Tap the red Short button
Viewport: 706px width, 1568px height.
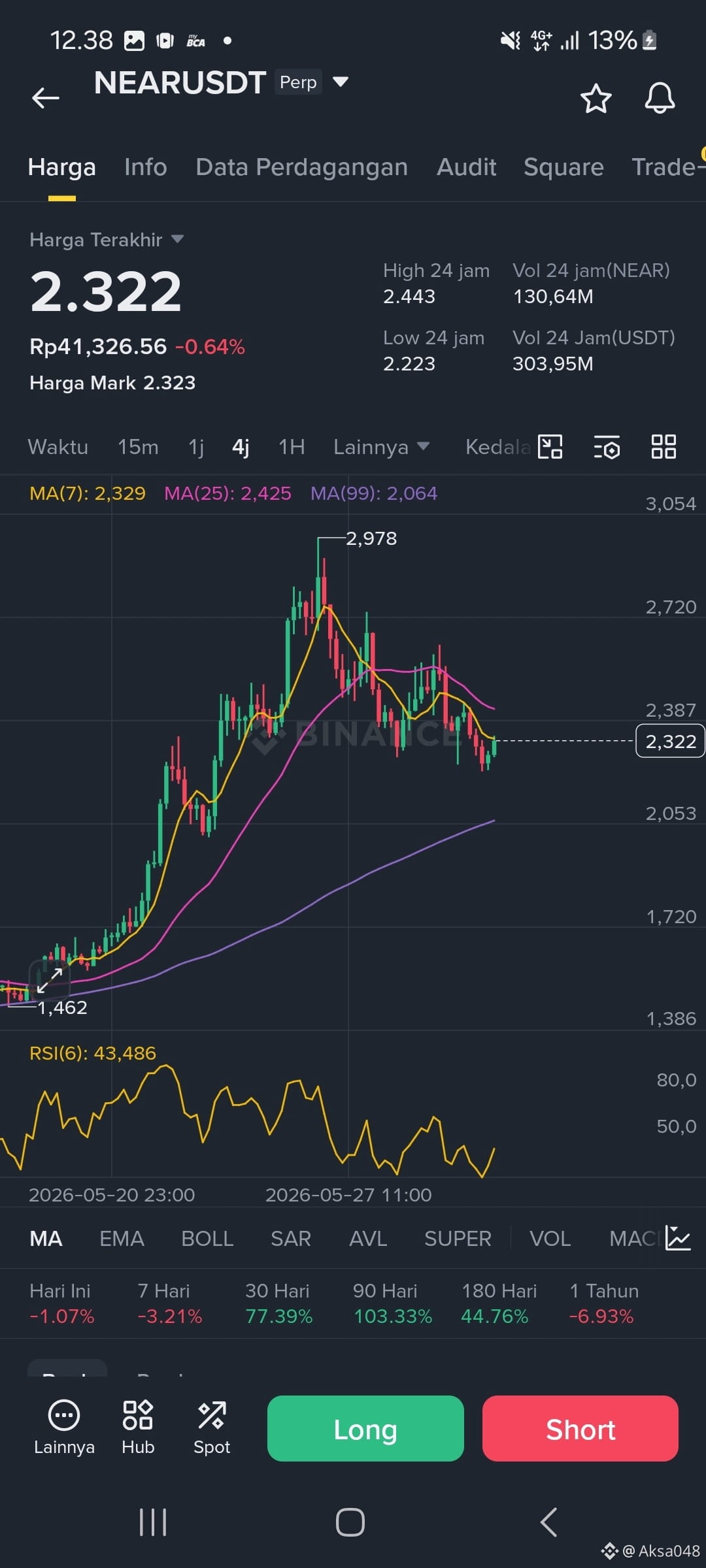580,1429
